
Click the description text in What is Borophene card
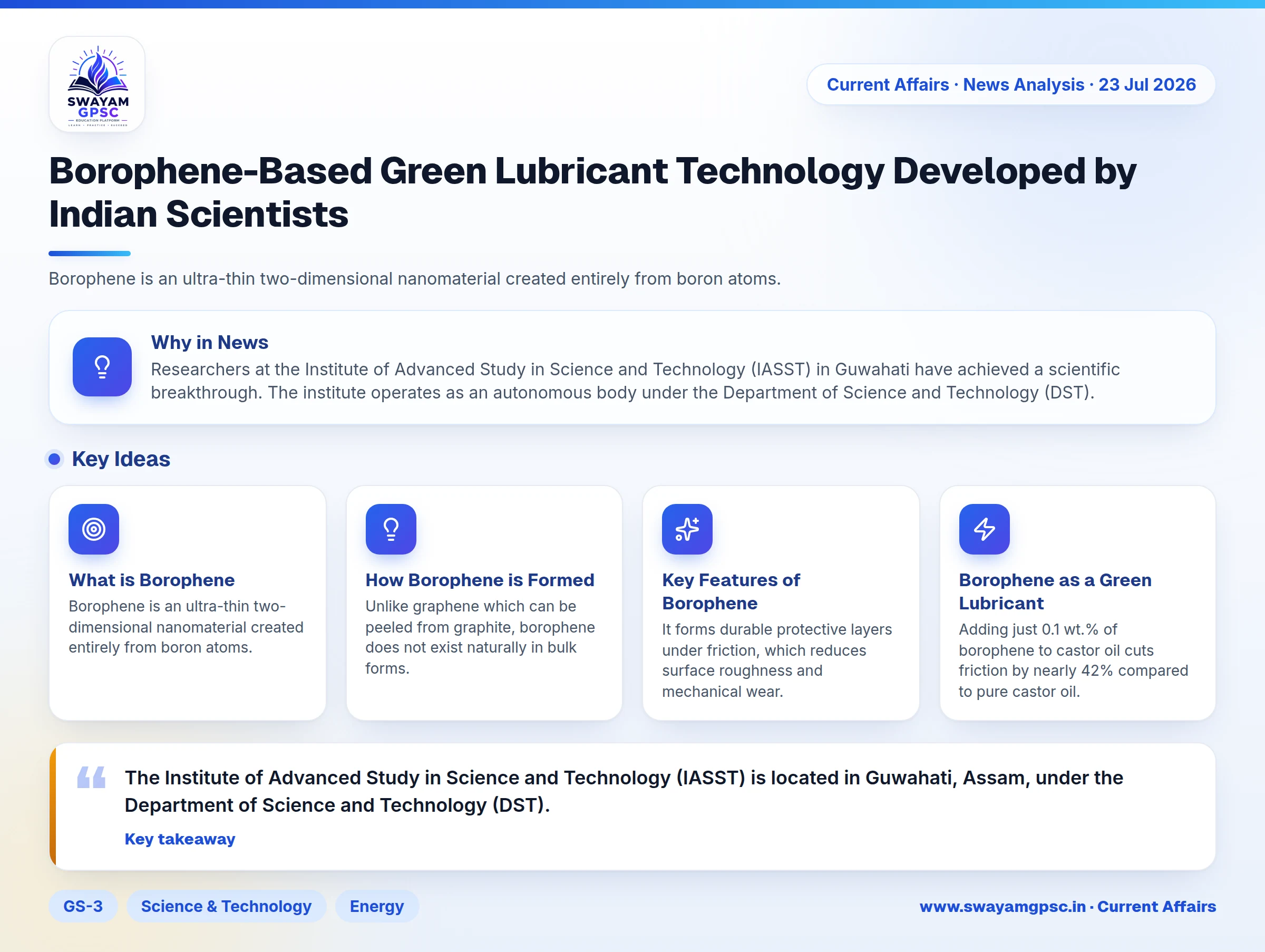click(186, 627)
